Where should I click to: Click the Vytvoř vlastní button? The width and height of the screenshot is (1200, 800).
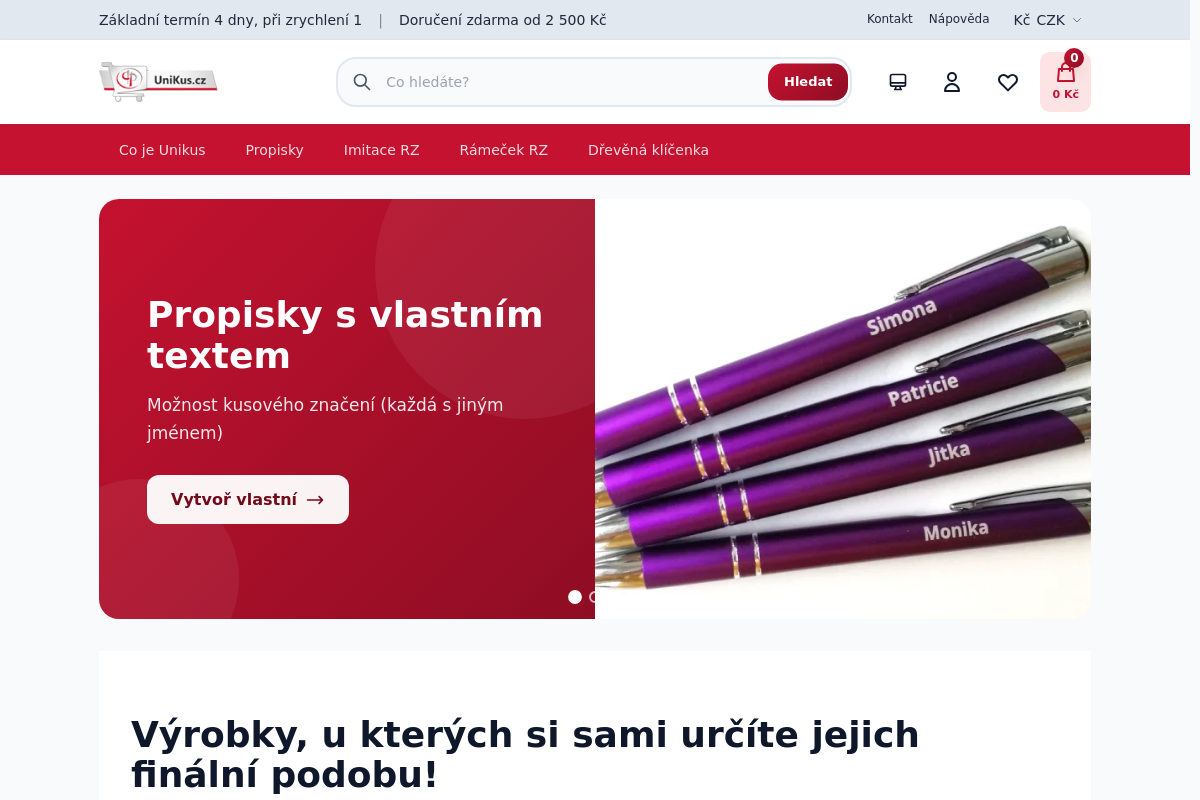[248, 499]
